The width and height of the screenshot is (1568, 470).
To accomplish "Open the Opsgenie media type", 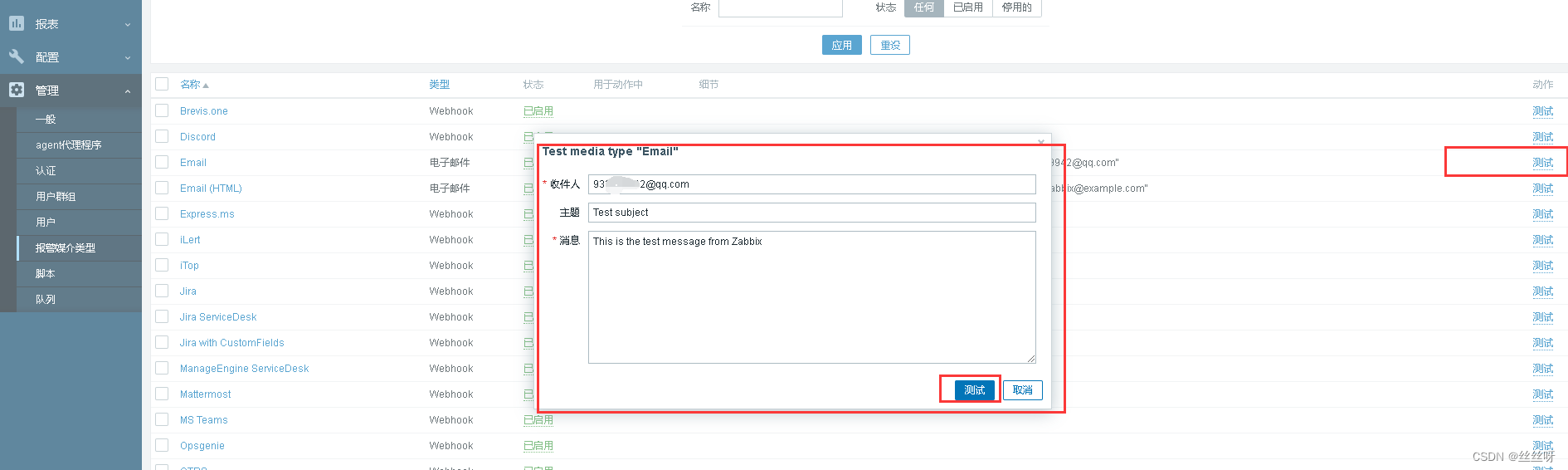I will [202, 446].
